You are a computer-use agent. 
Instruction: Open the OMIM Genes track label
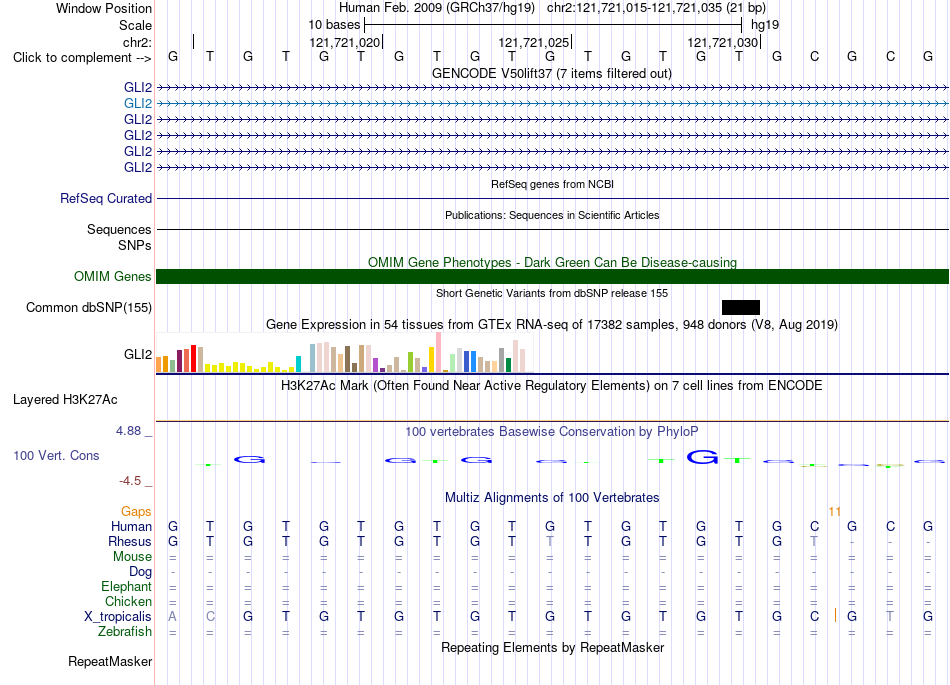click(112, 276)
